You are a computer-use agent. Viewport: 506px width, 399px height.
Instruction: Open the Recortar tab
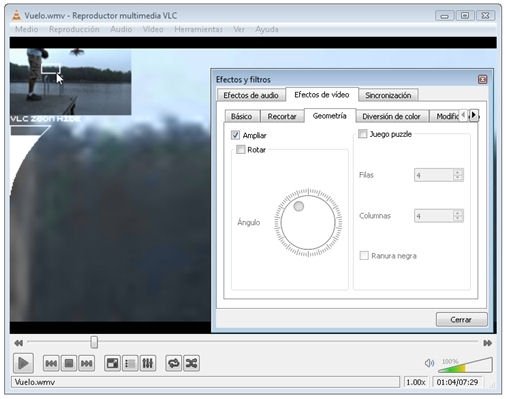pos(282,116)
